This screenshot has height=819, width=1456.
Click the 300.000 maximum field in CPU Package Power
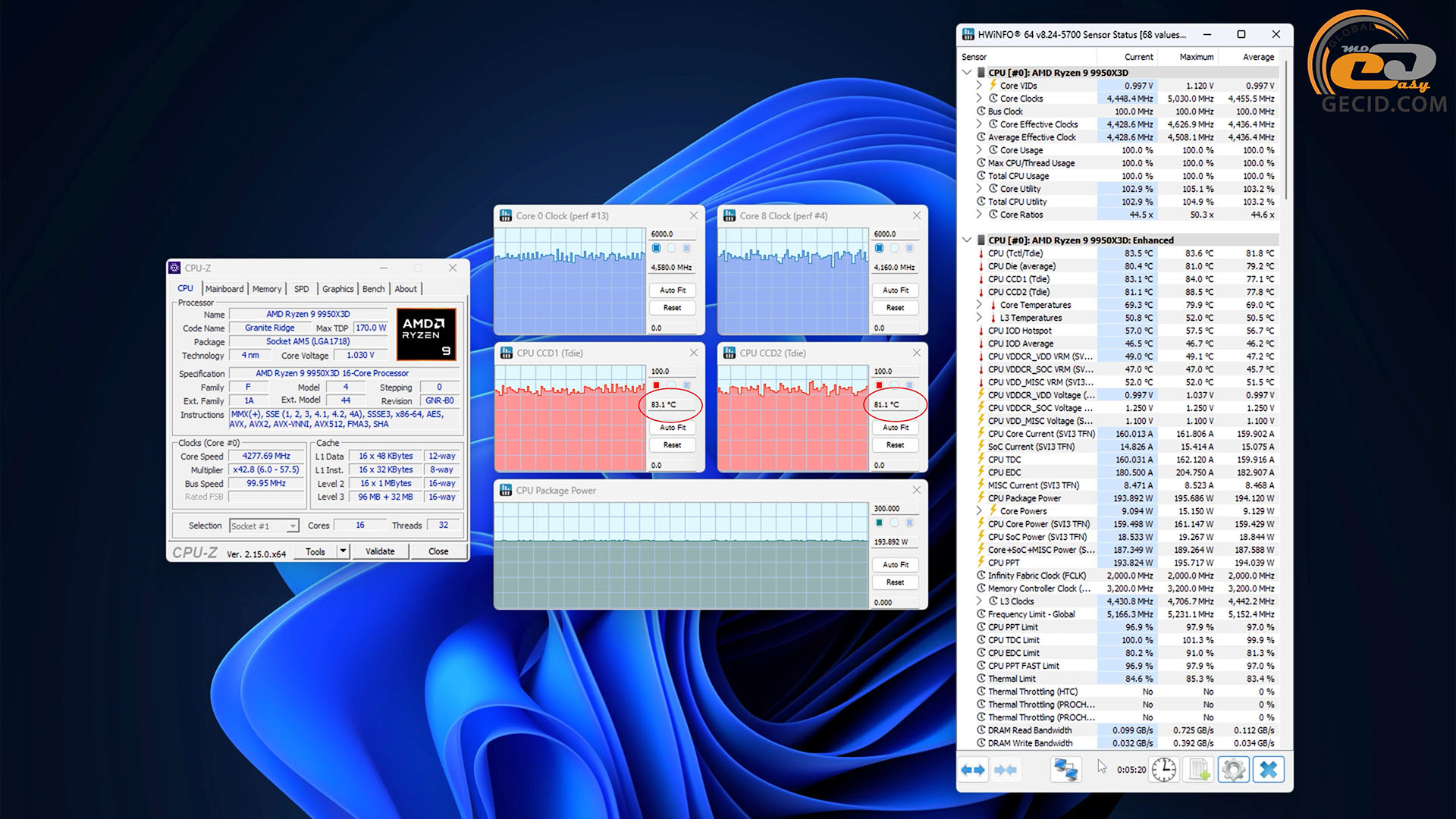895,508
